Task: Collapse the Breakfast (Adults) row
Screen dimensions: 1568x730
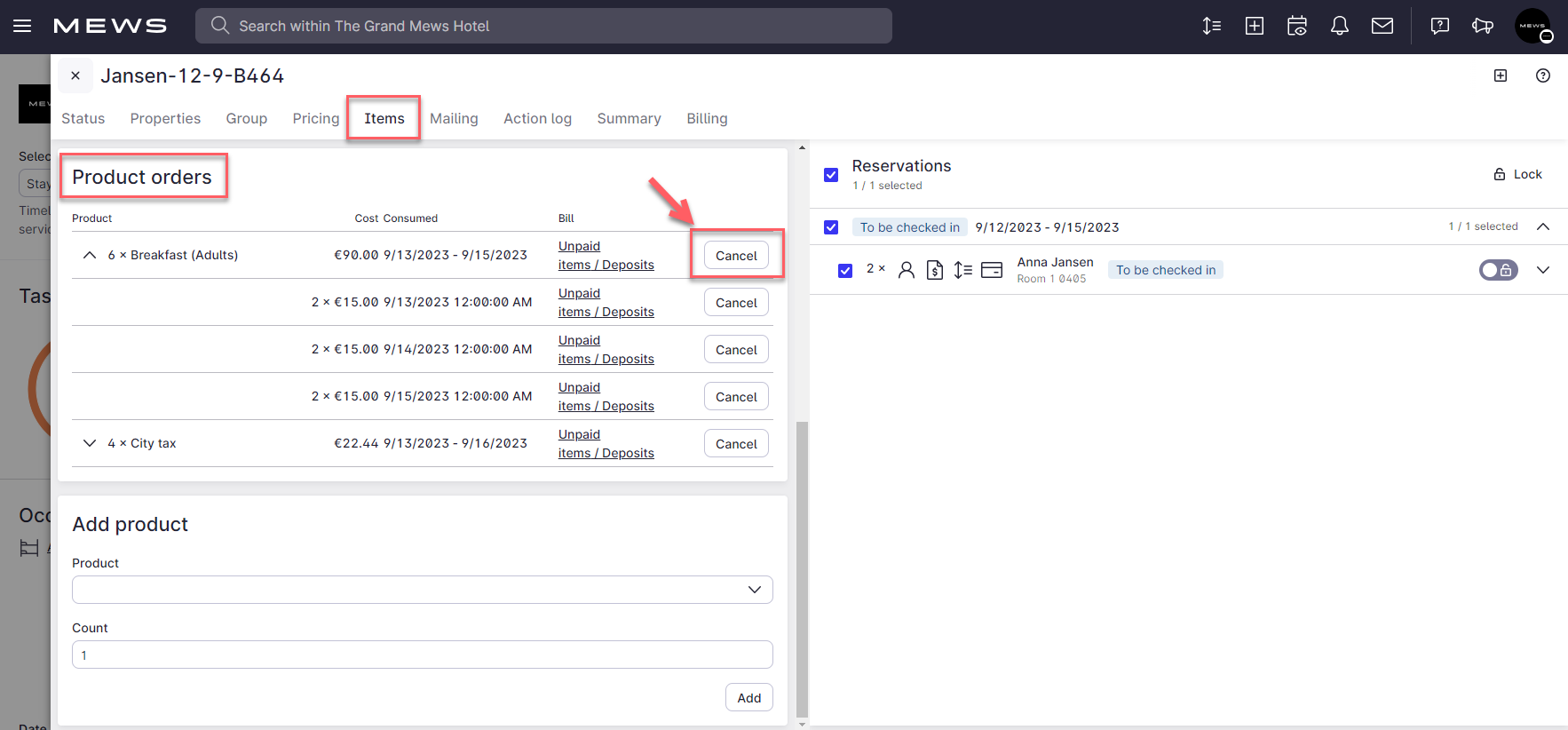Action: (89, 255)
